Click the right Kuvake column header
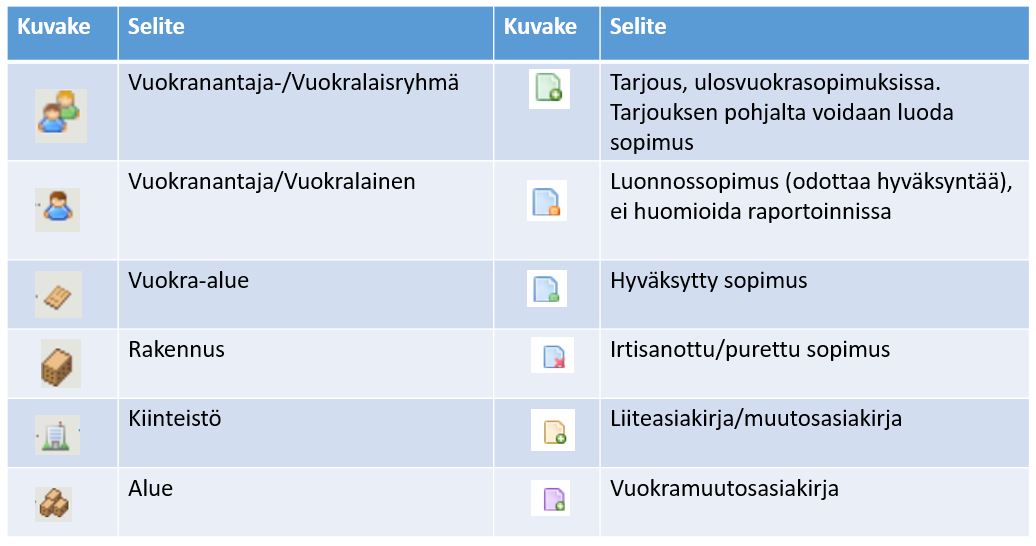Viewport: 1036px width, 546px height. (x=540, y=27)
